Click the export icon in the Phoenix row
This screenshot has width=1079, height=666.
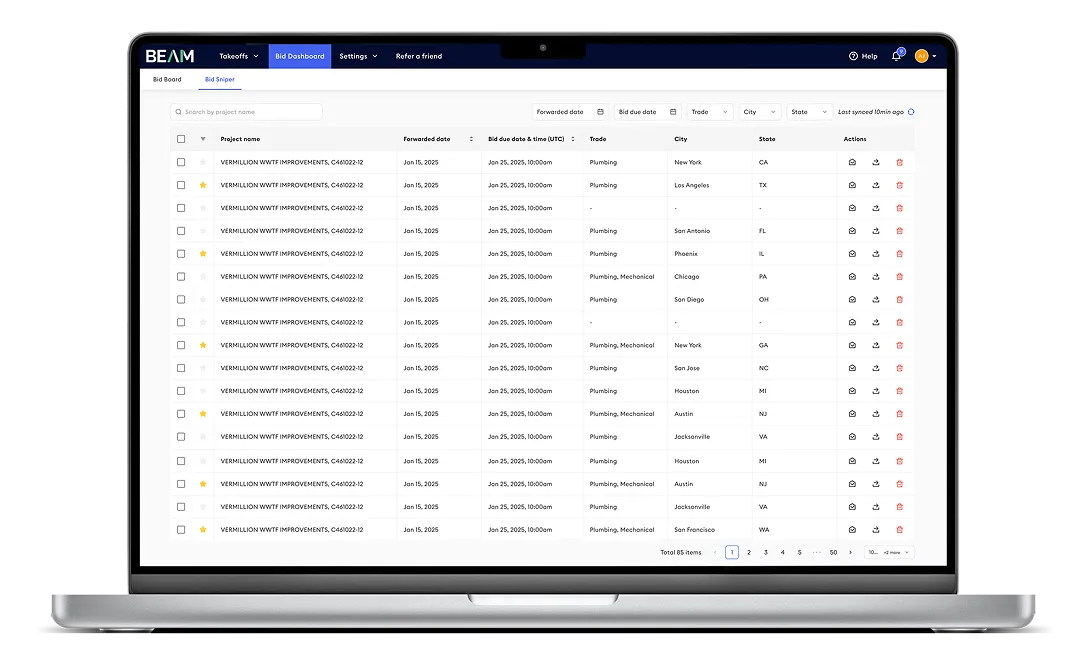pos(876,254)
